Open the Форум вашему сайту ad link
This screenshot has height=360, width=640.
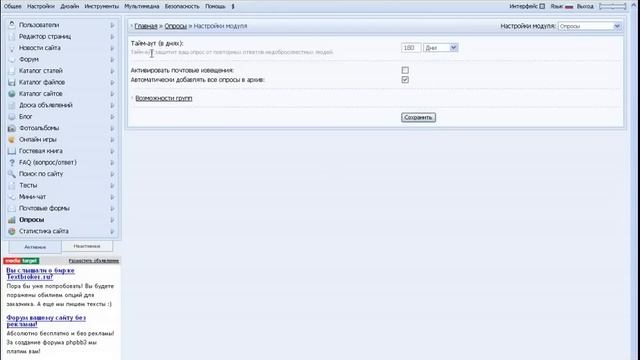pos(46,321)
